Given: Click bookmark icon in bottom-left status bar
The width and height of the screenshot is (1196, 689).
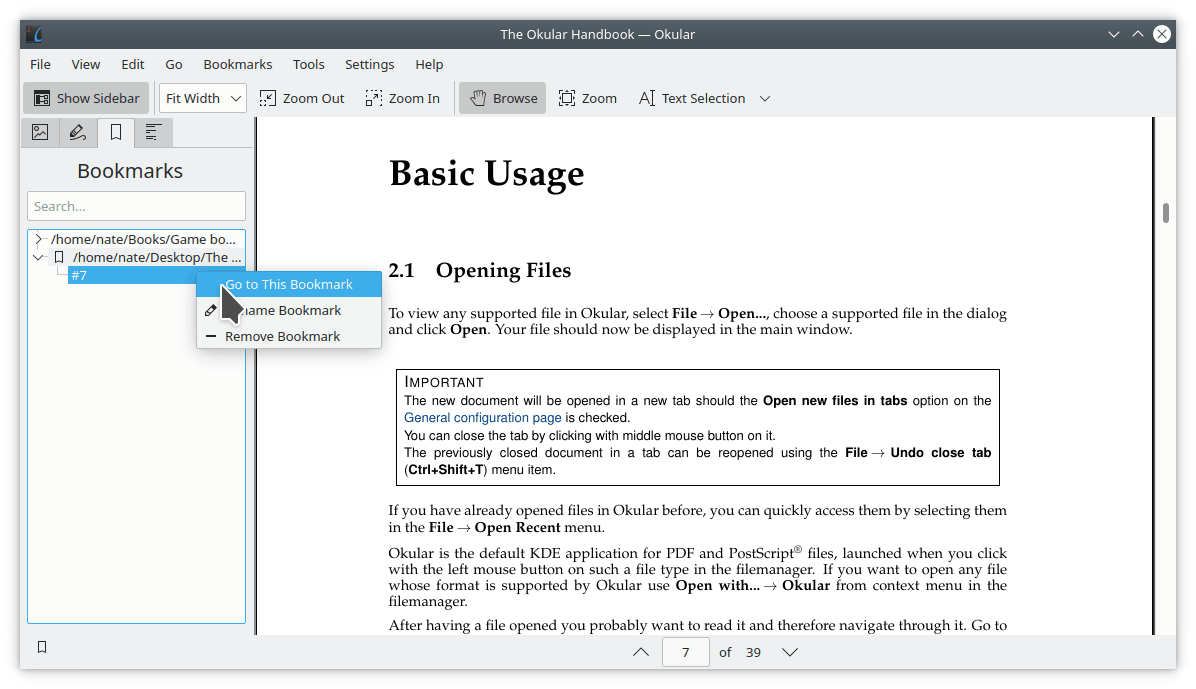Looking at the screenshot, I should point(42,647).
